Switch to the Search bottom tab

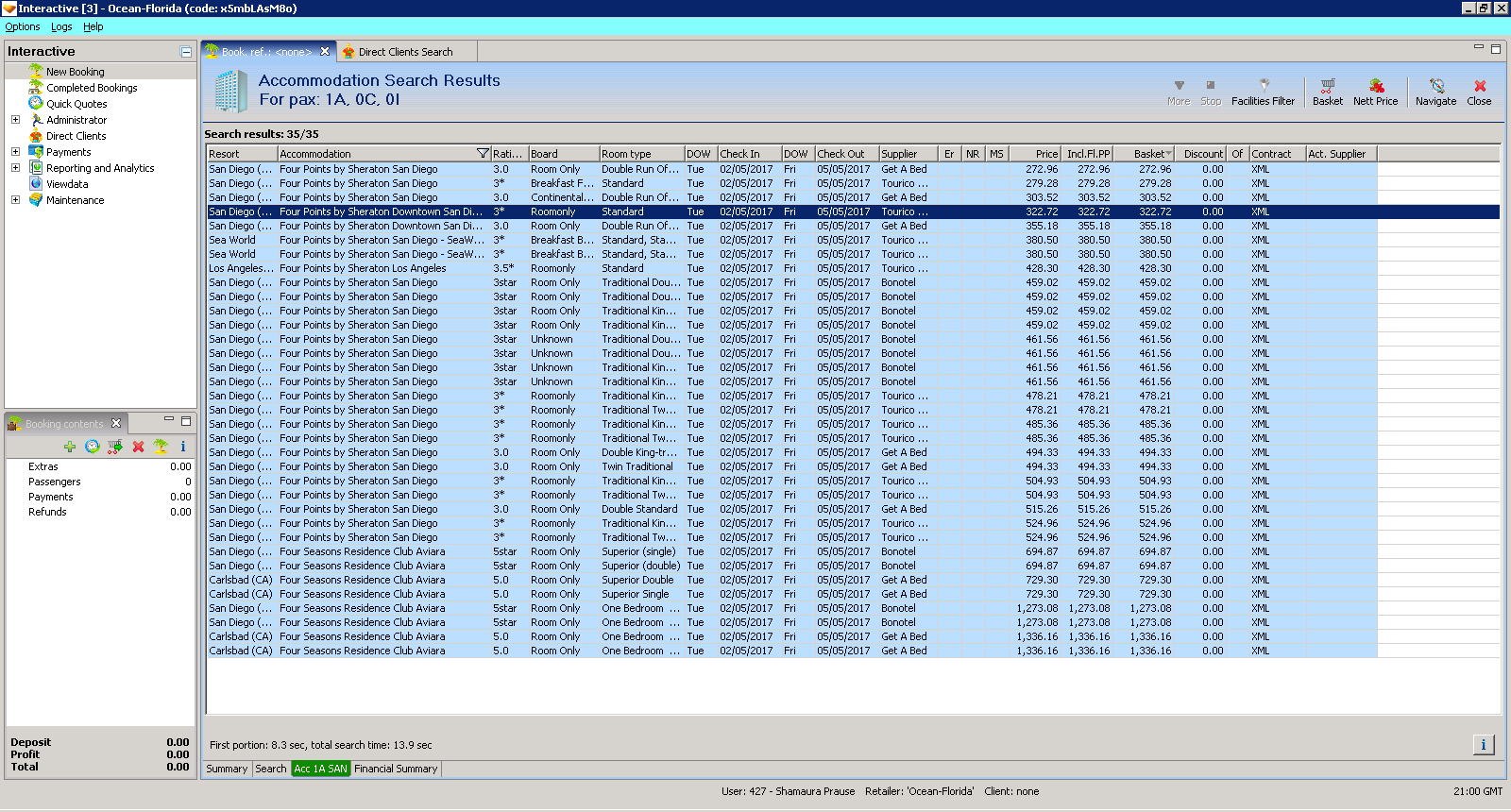270,769
